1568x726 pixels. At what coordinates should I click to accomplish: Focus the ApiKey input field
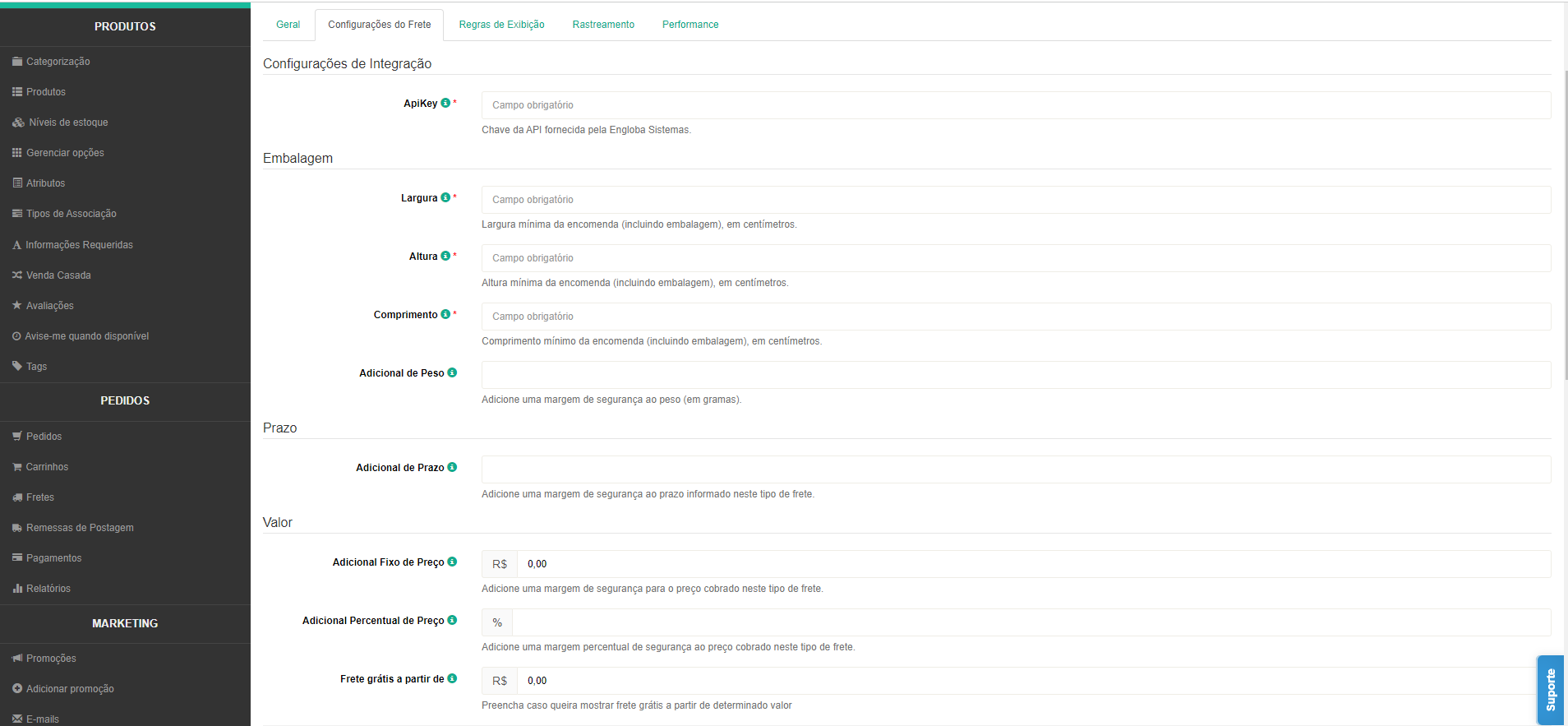click(x=1016, y=105)
